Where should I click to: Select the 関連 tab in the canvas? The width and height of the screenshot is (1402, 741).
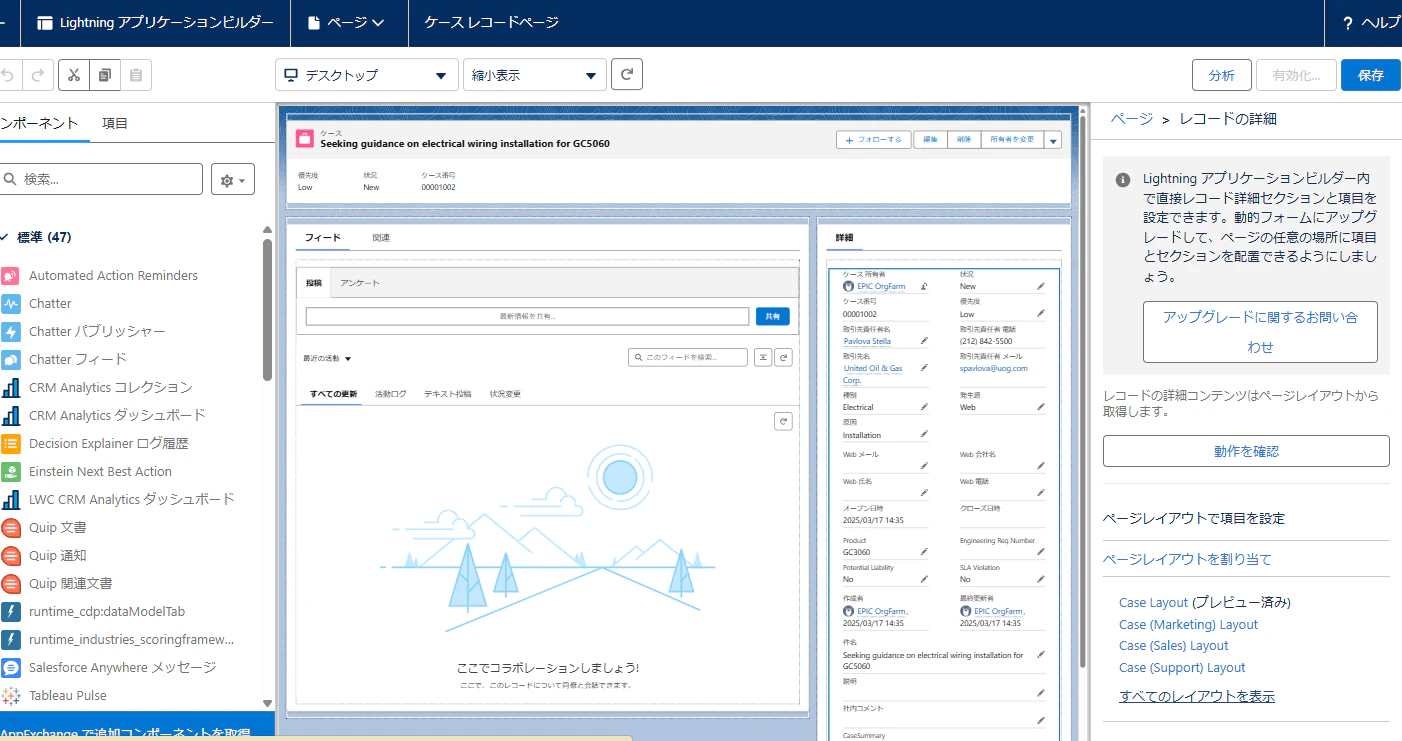[381, 238]
